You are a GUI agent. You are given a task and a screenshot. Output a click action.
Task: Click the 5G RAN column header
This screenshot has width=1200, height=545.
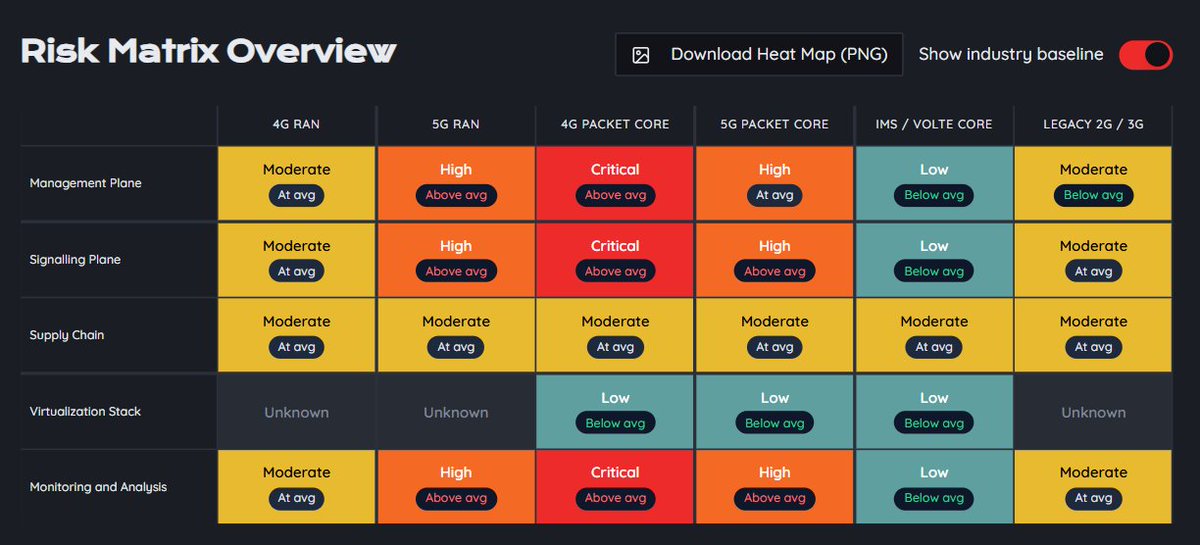tap(456, 125)
